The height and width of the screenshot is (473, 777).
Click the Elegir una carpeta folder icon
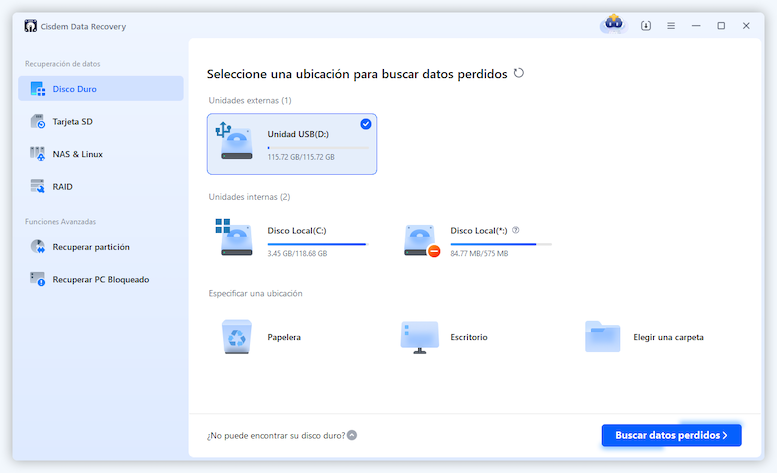pos(603,337)
